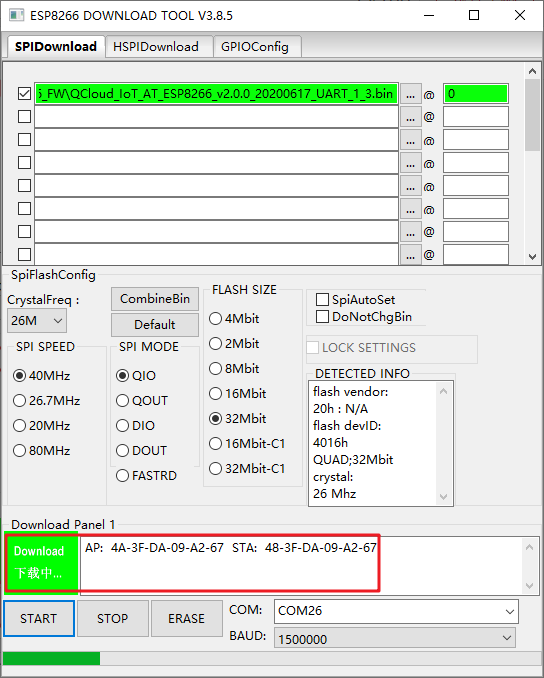This screenshot has height=678, width=544.
Task: Click the address field containing 0
Action: (x=476, y=94)
